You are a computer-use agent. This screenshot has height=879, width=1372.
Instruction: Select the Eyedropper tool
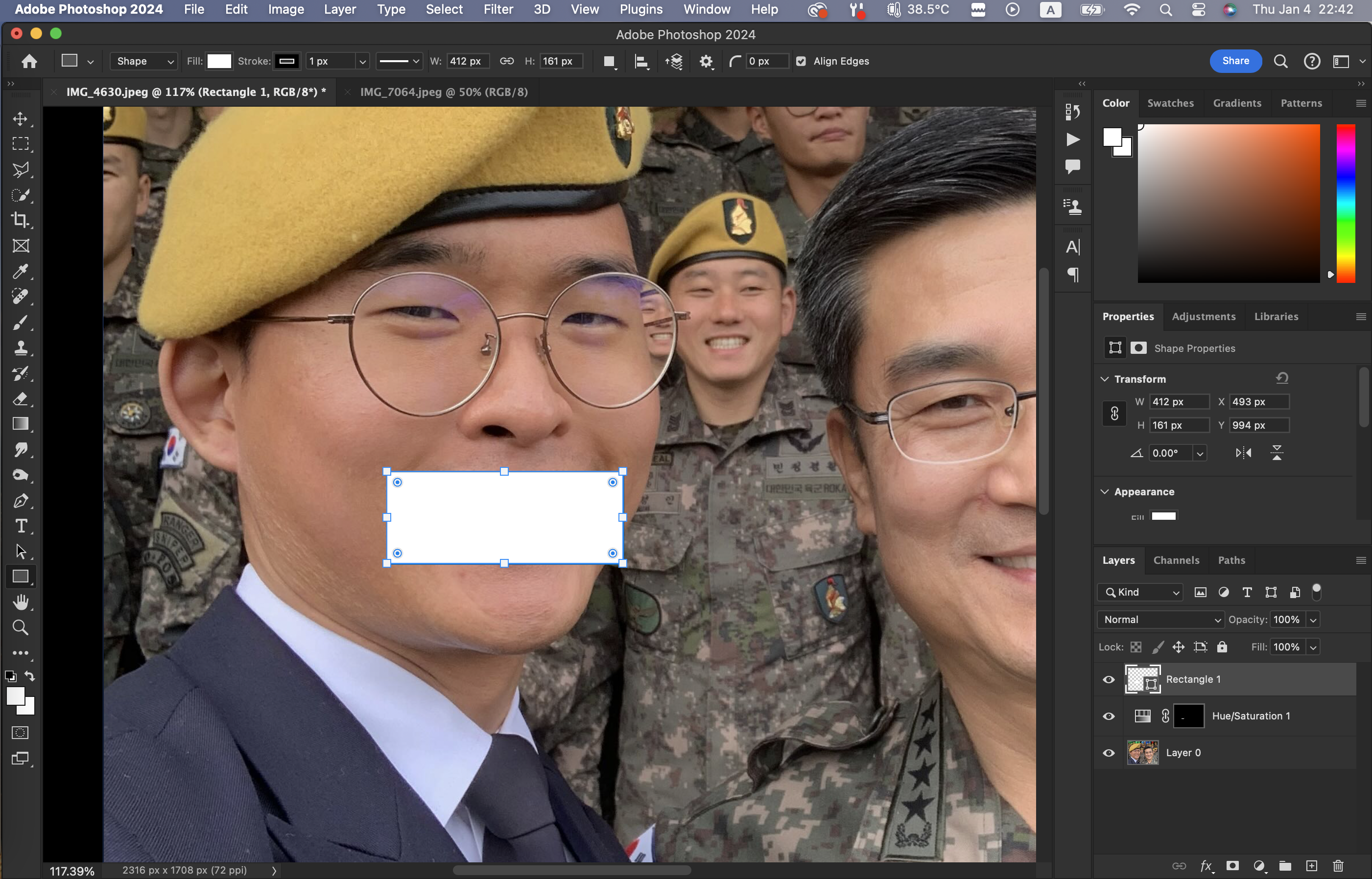[21, 271]
